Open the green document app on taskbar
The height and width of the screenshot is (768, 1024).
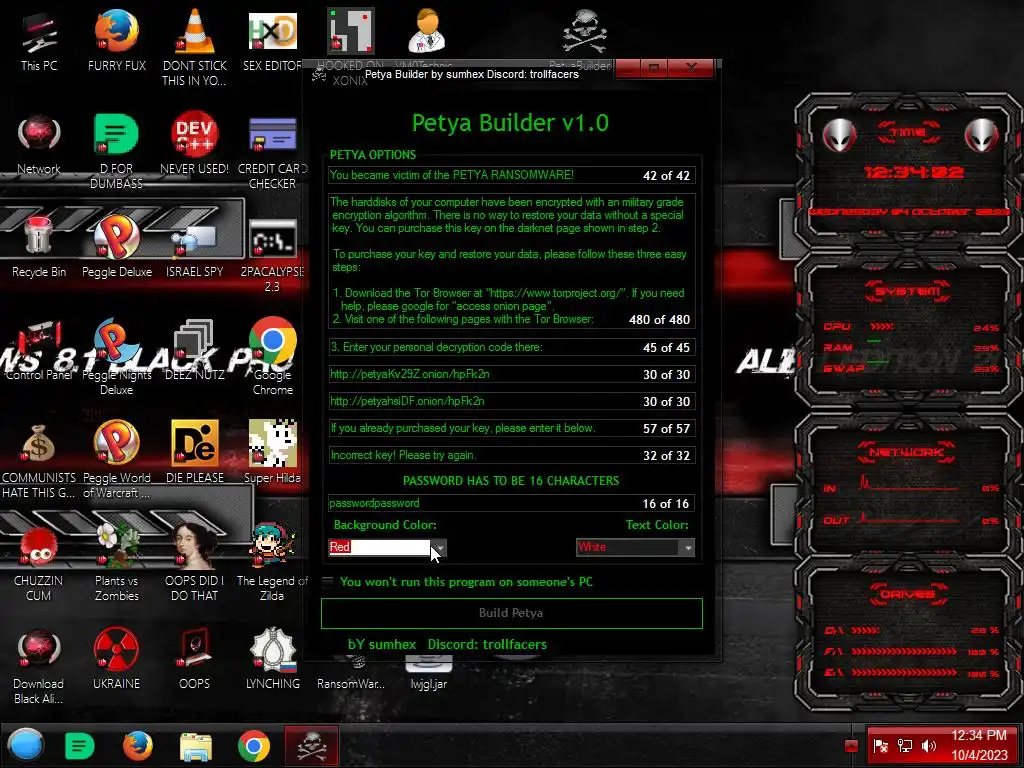(x=80, y=746)
